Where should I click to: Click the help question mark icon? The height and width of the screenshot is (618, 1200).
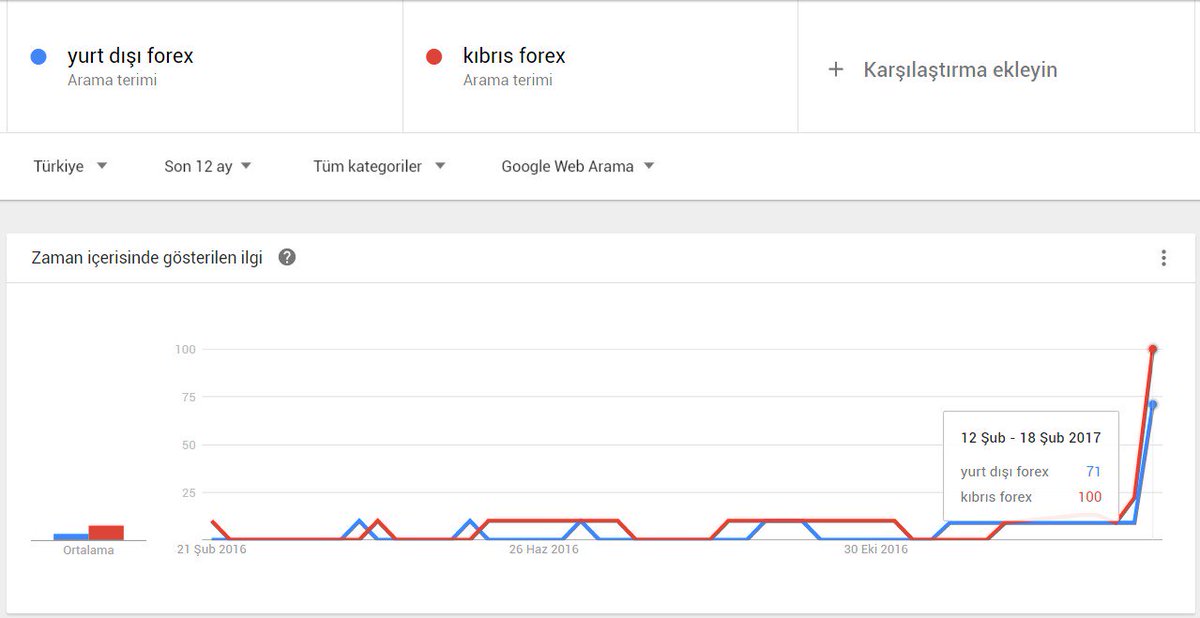[287, 258]
